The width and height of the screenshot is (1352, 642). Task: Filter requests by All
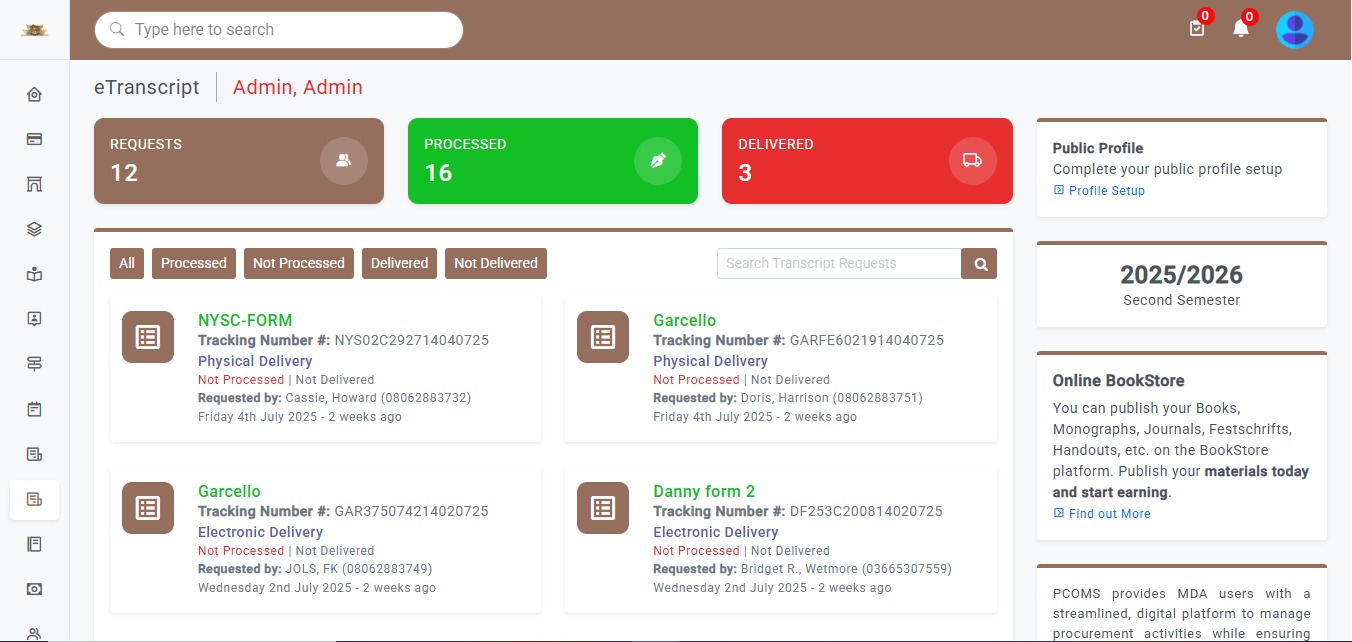click(x=127, y=263)
